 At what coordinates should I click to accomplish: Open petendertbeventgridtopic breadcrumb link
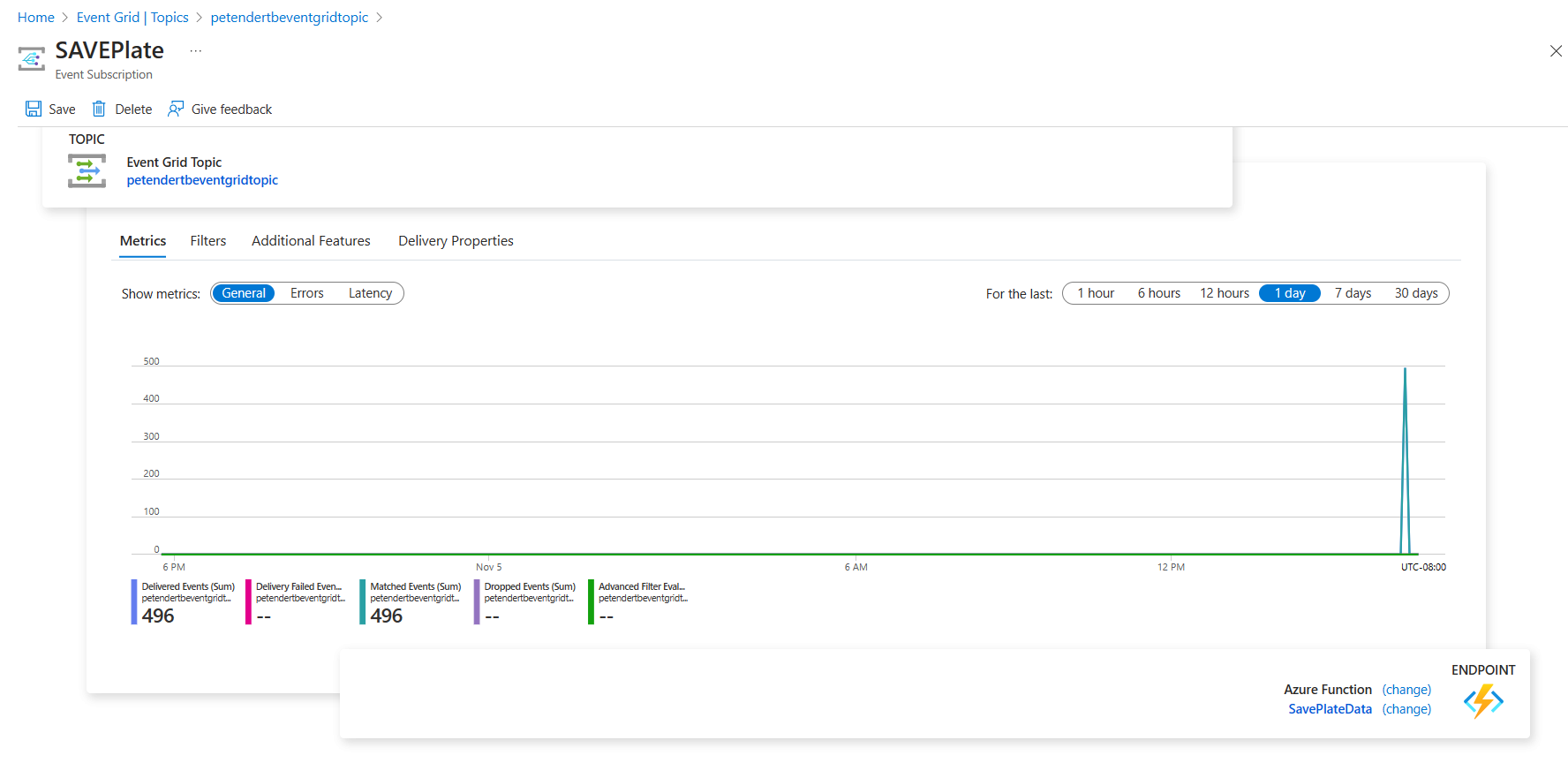tap(290, 18)
